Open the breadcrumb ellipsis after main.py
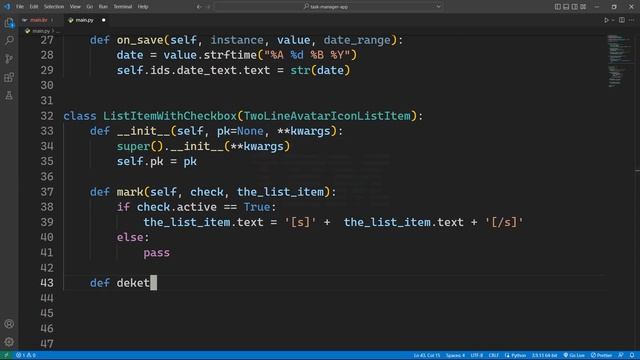Viewport: 640px width, 360px height. coord(58,31)
